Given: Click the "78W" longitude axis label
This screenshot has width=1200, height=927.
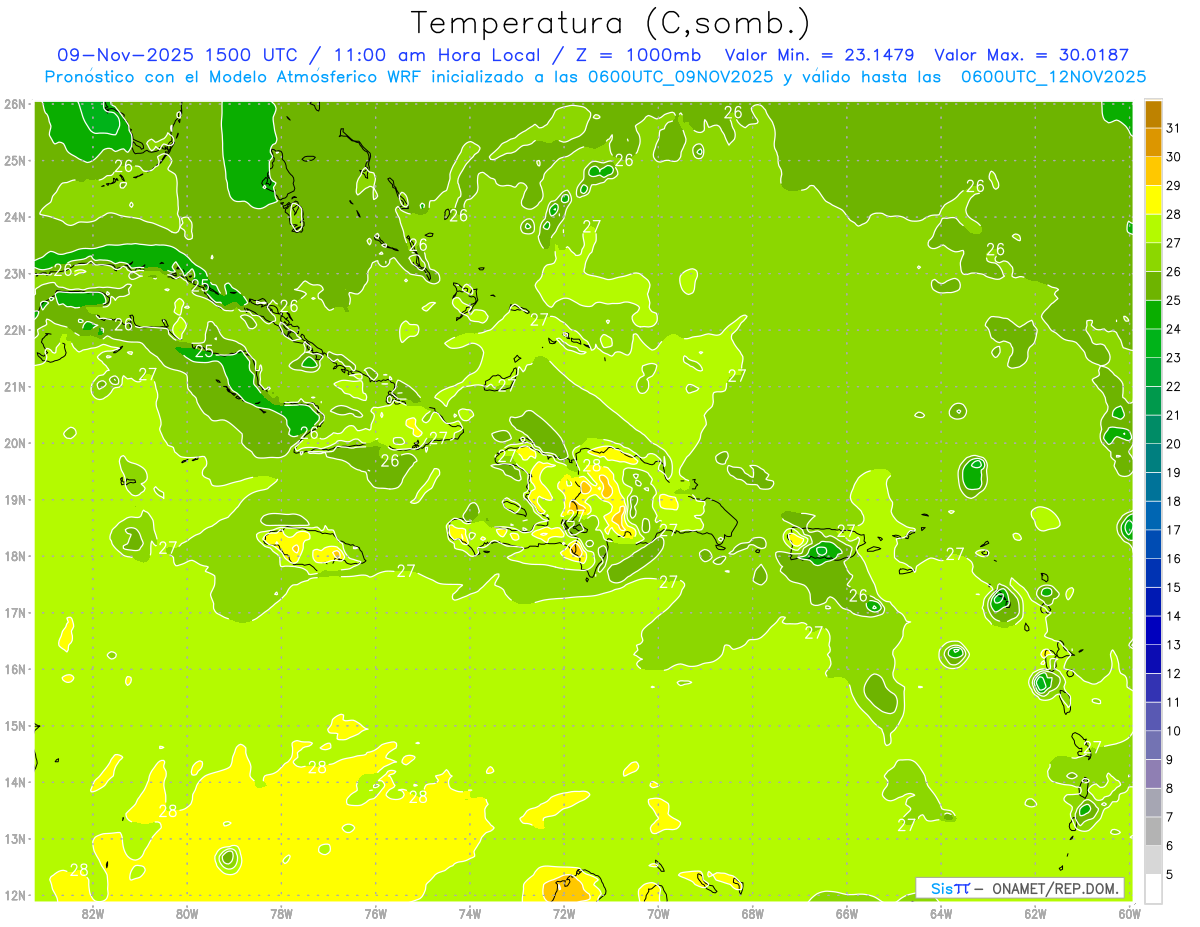Looking at the screenshot, I should [281, 913].
